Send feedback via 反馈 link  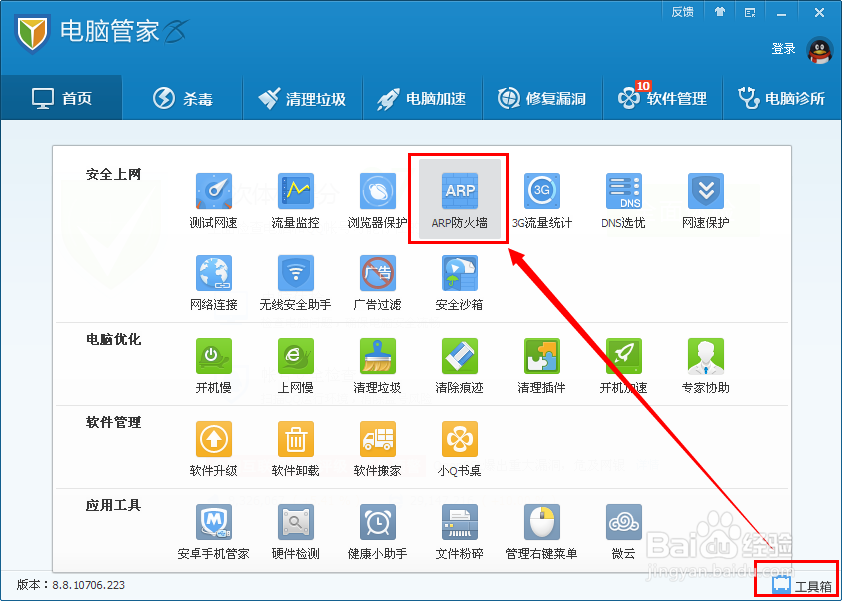point(682,11)
